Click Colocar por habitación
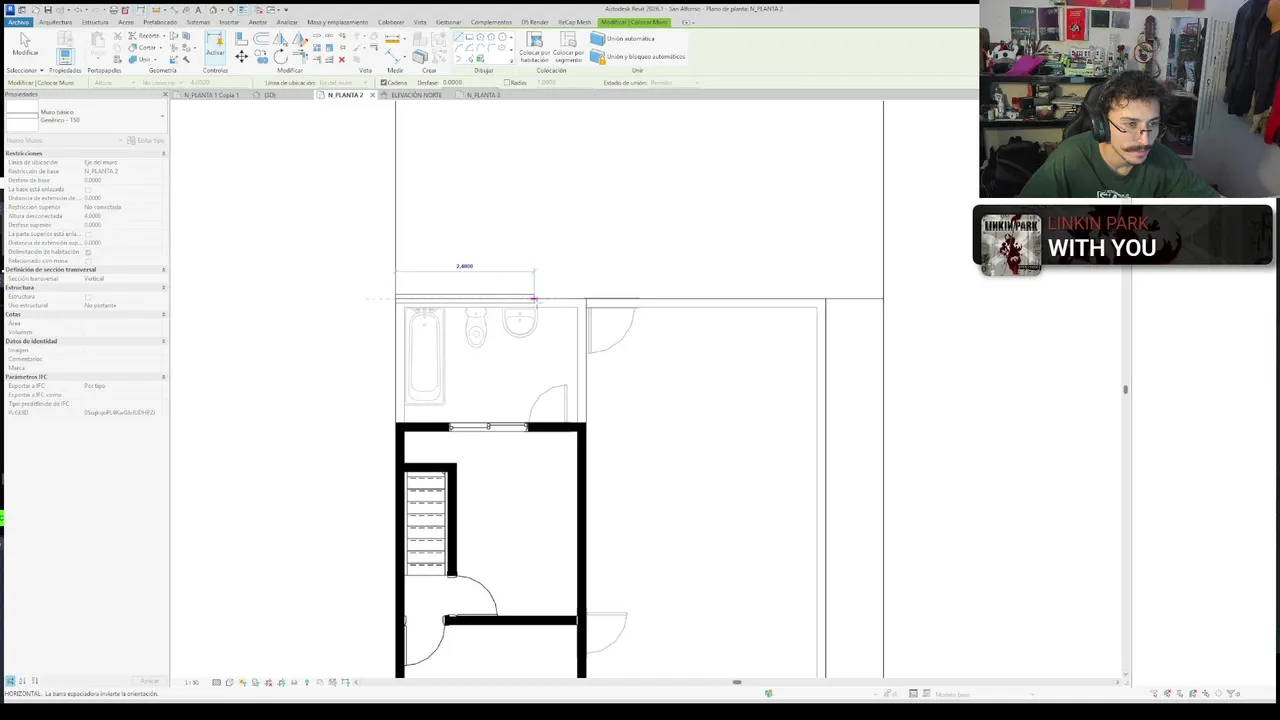 535,47
